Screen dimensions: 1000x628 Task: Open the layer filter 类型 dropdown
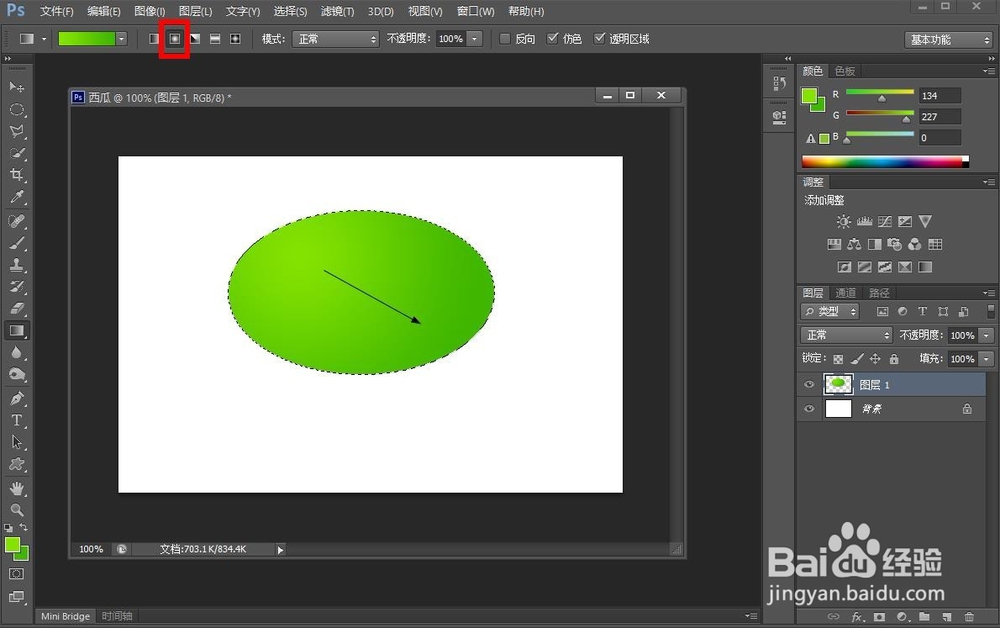pyautogui.click(x=830, y=311)
